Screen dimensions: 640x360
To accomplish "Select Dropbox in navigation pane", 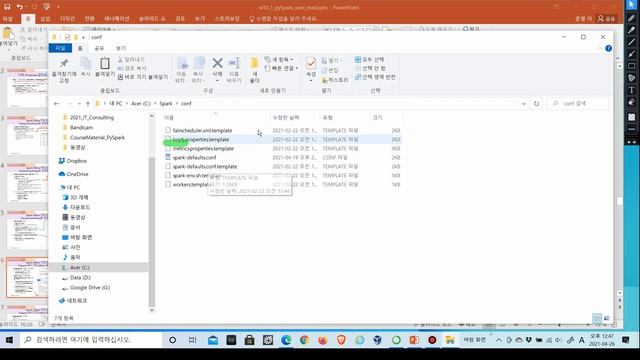I will (76, 161).
